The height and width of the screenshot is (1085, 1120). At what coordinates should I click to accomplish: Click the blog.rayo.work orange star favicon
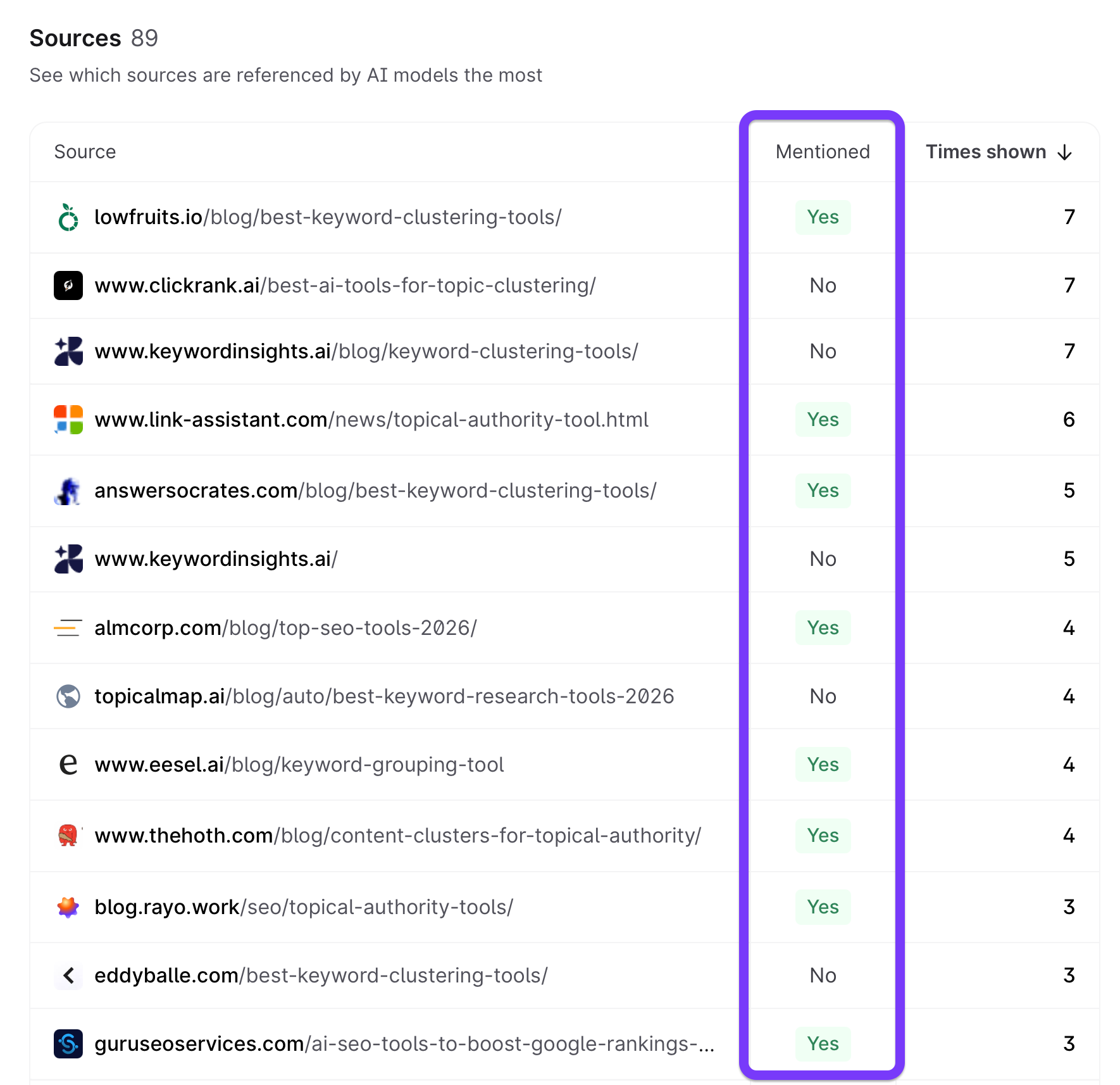[68, 907]
